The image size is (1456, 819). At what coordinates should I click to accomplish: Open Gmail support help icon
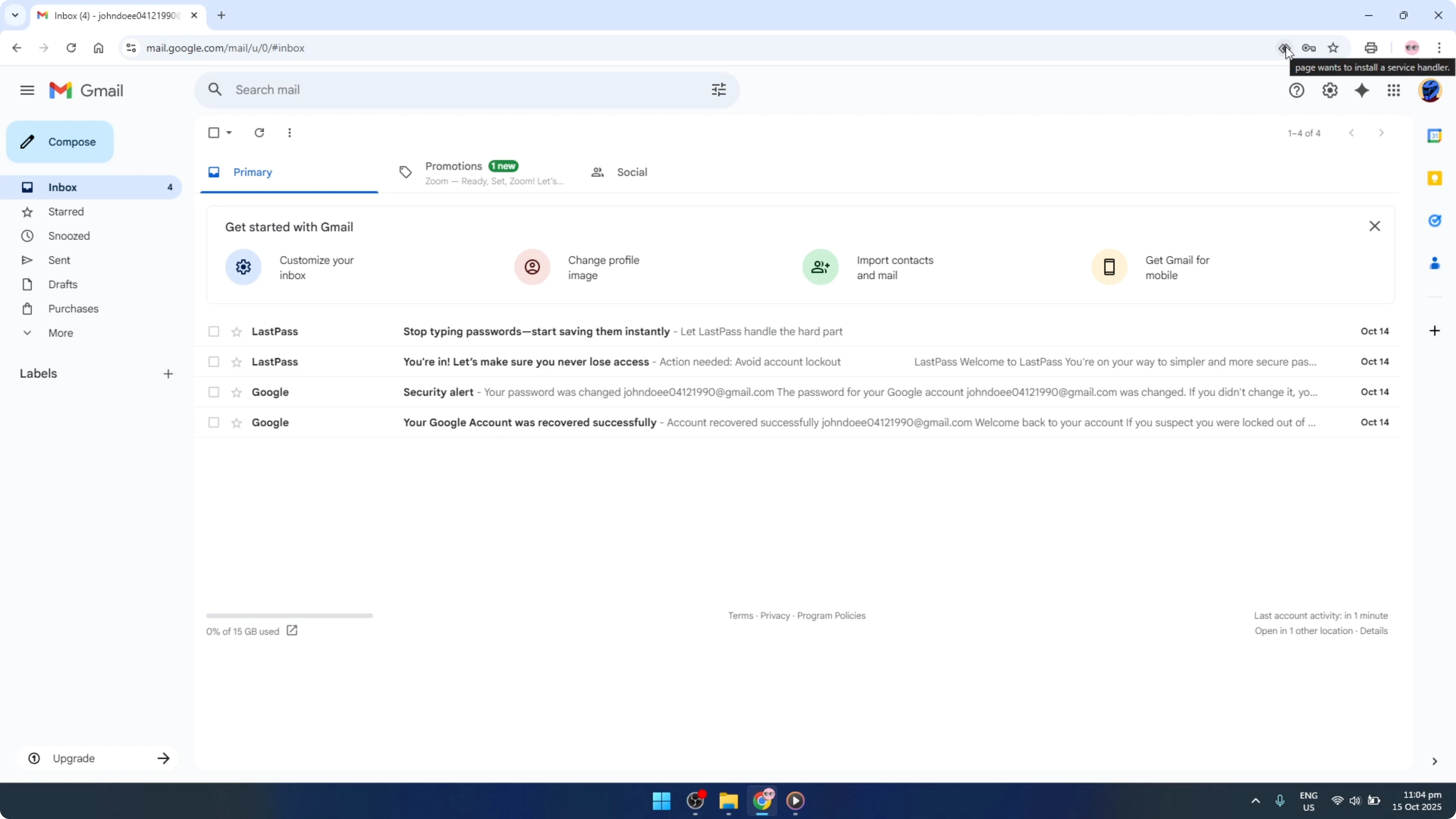click(1297, 91)
